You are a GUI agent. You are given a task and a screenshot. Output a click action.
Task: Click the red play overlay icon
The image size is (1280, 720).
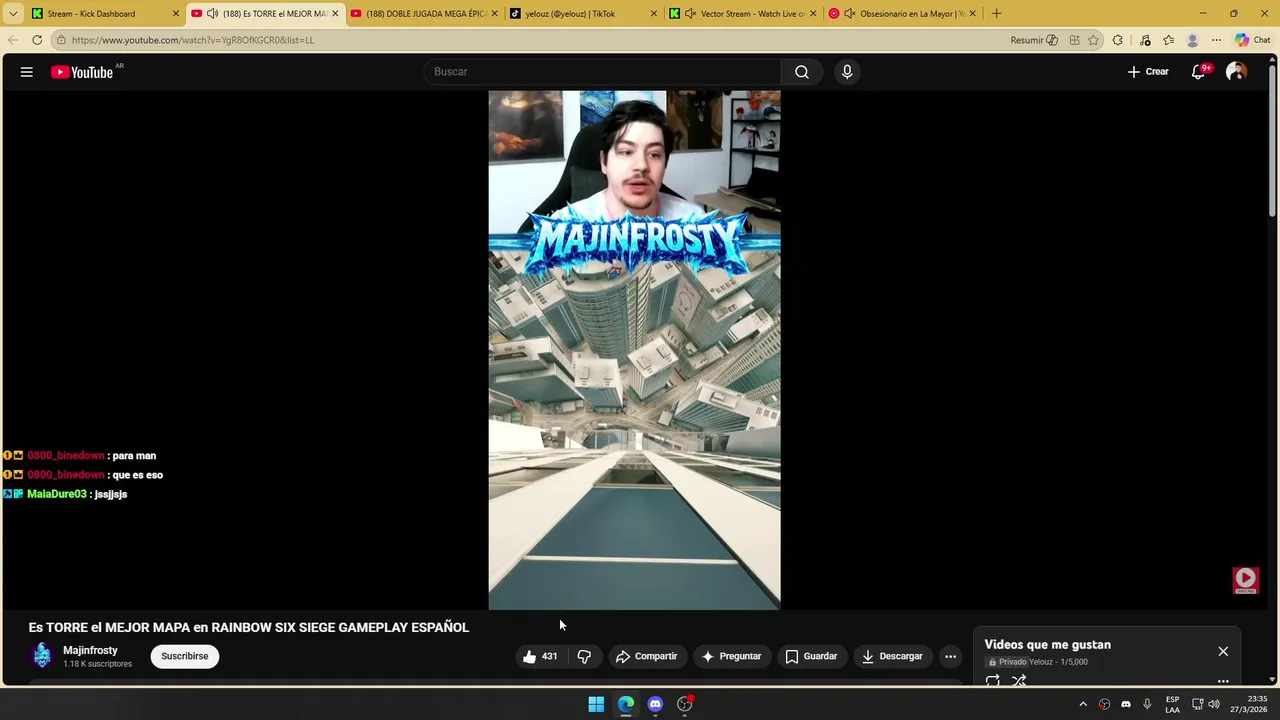click(1245, 579)
